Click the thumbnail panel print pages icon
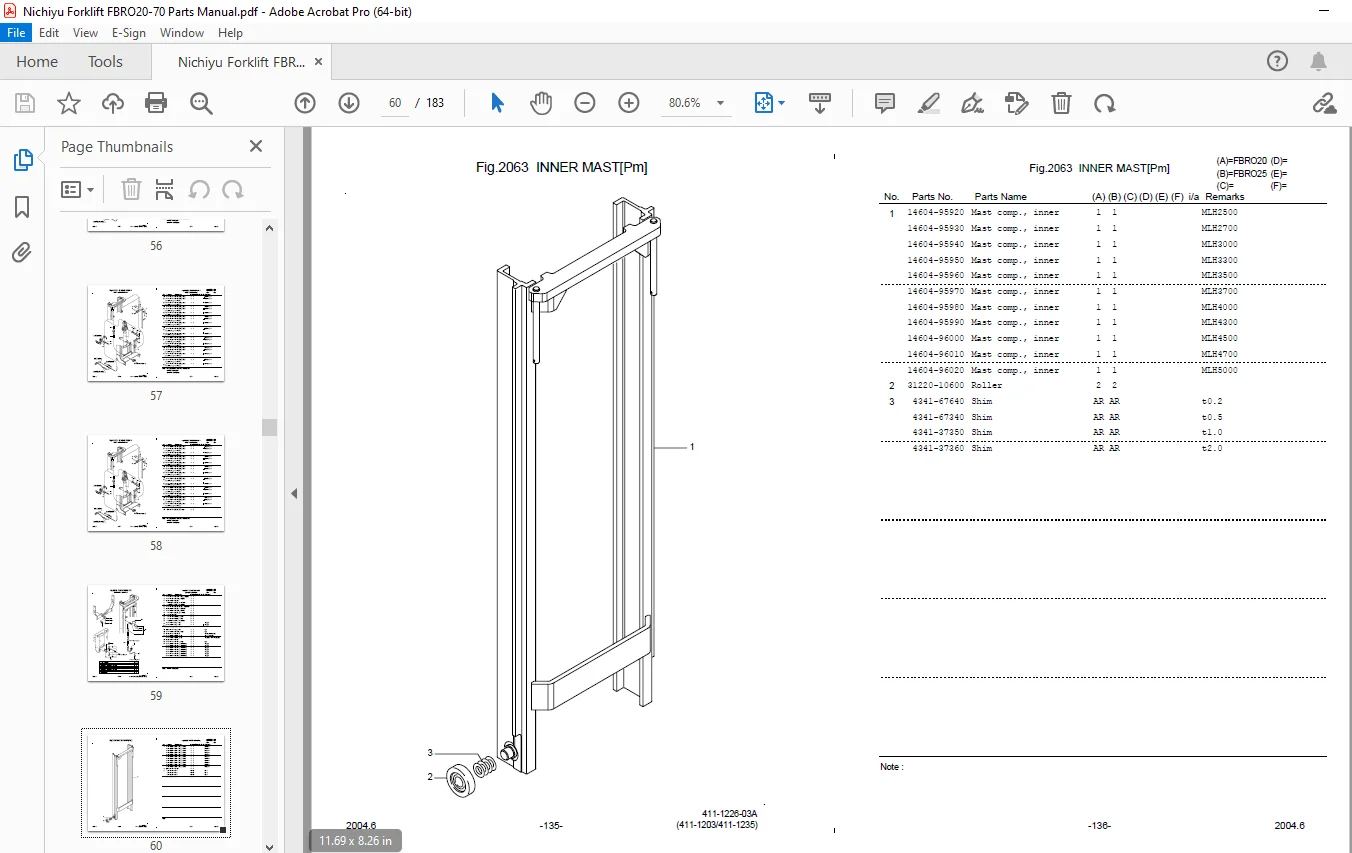1352x853 pixels. [x=165, y=189]
